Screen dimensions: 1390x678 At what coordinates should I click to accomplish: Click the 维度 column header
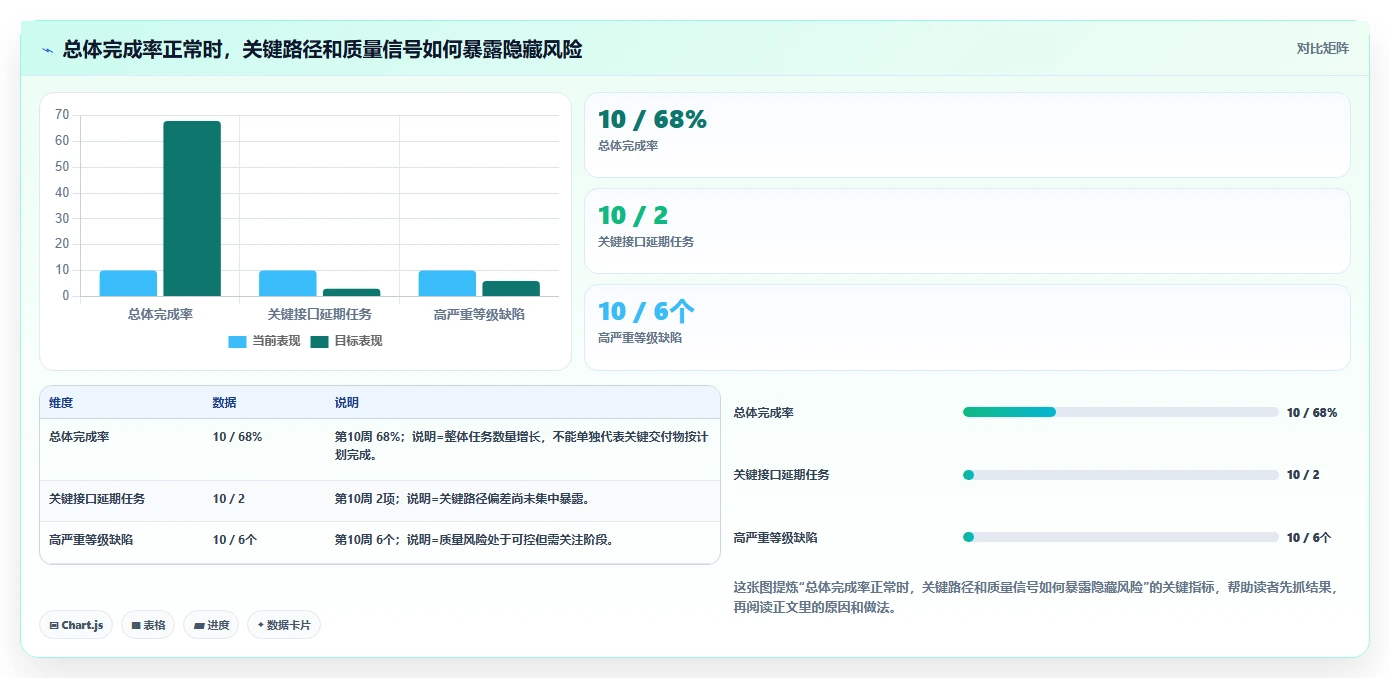point(61,403)
